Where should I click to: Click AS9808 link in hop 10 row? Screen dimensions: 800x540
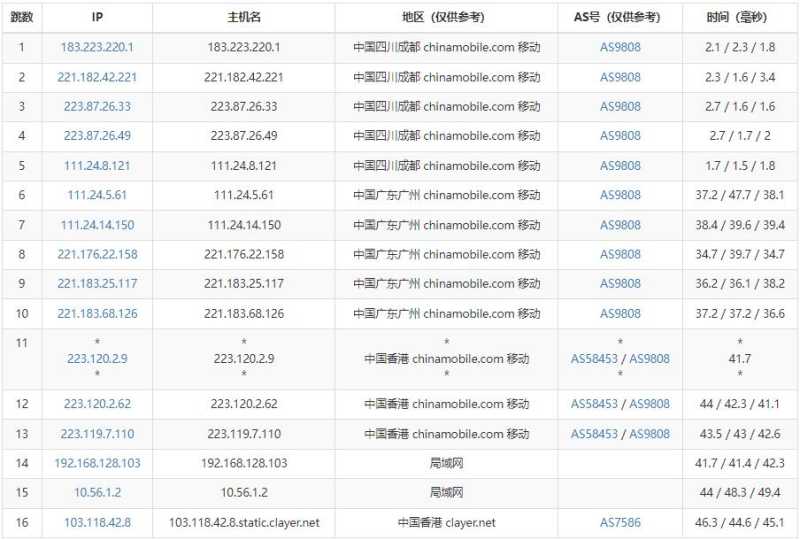pos(620,313)
